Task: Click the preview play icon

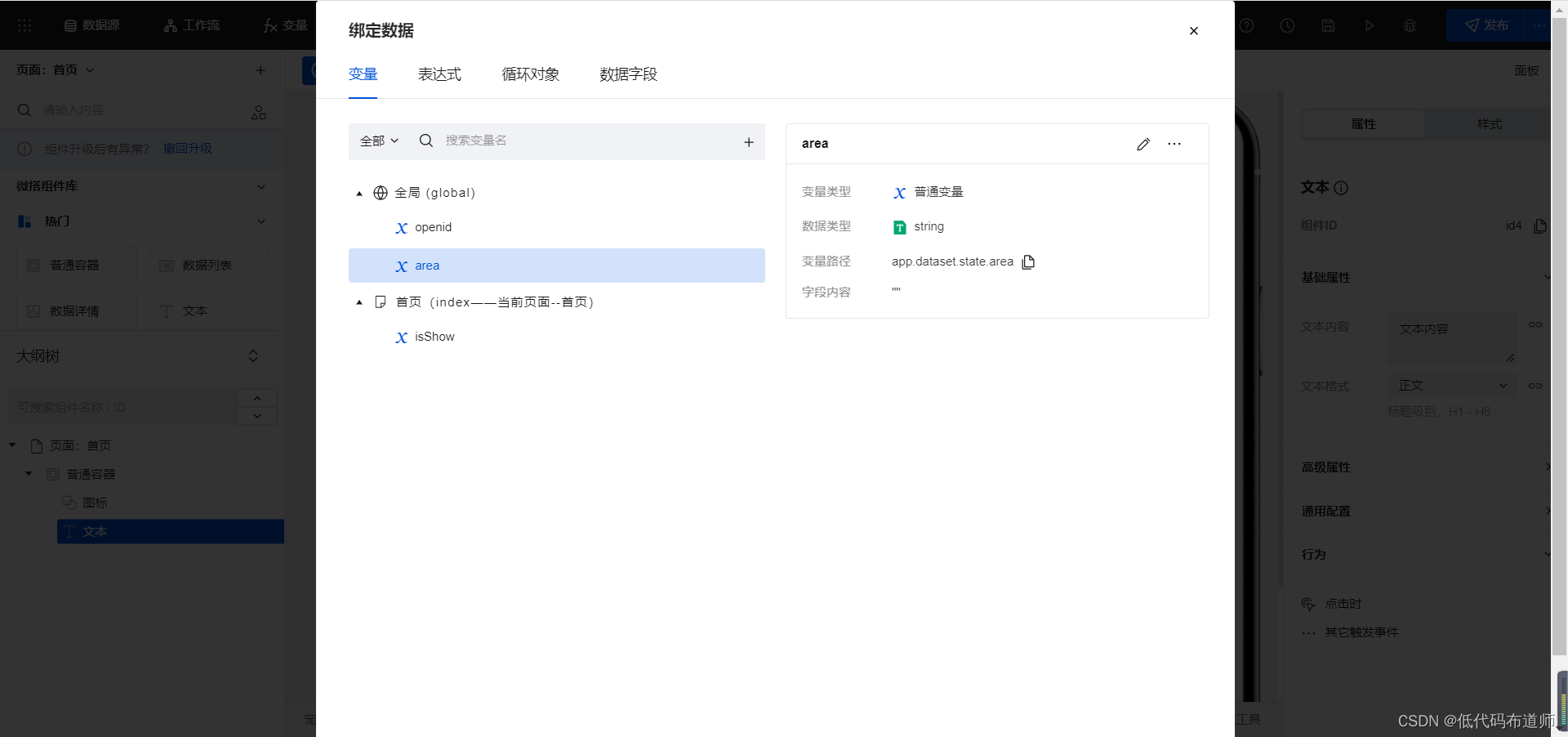Action: click(1369, 25)
